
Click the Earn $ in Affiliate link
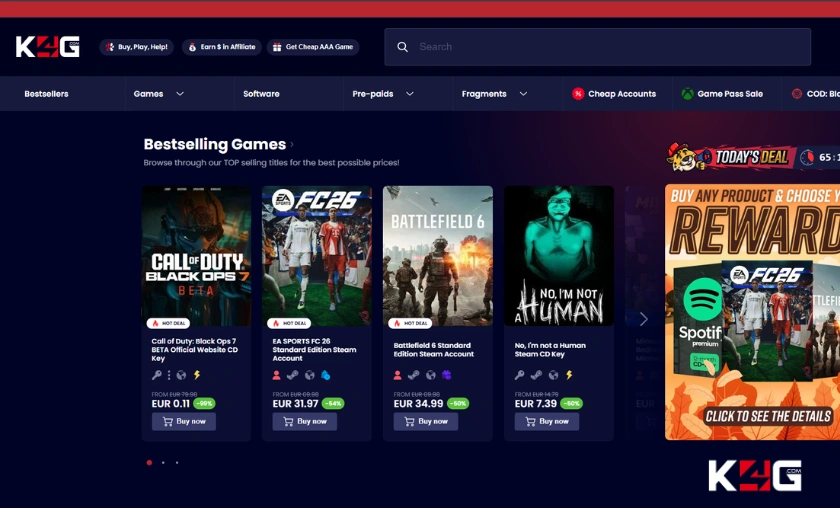[221, 47]
